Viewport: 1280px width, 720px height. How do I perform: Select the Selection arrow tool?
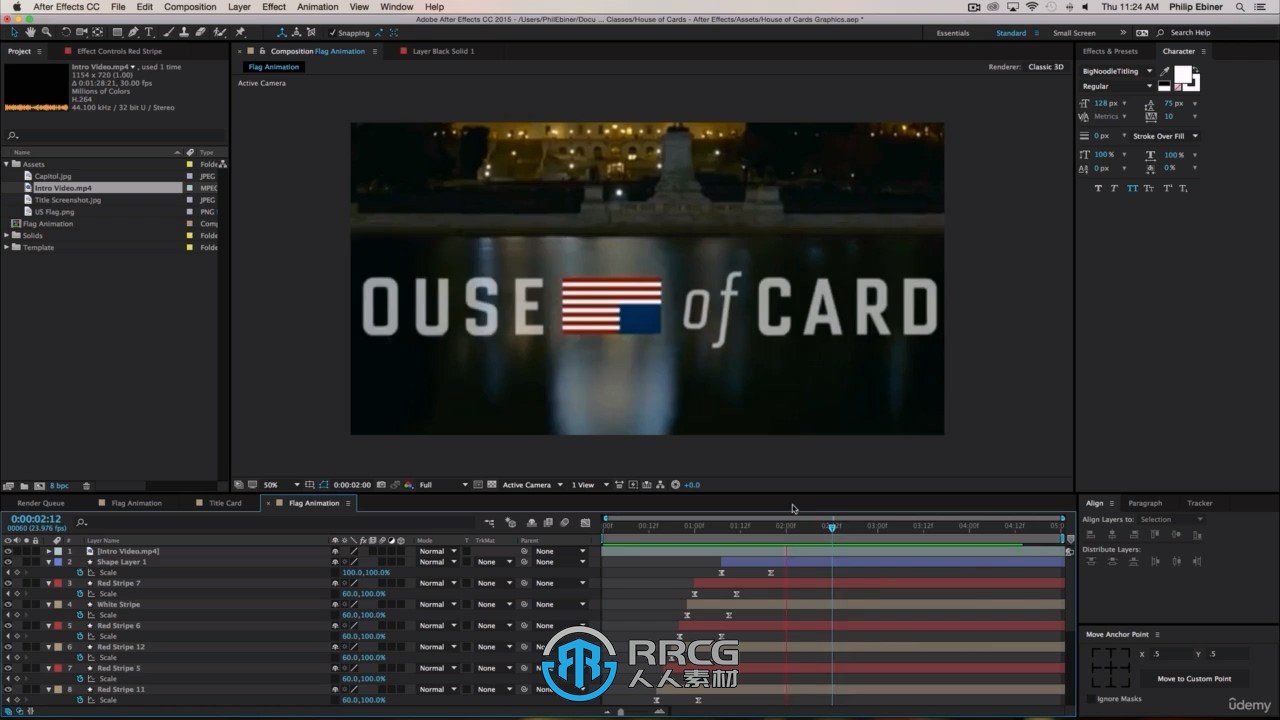[x=14, y=32]
